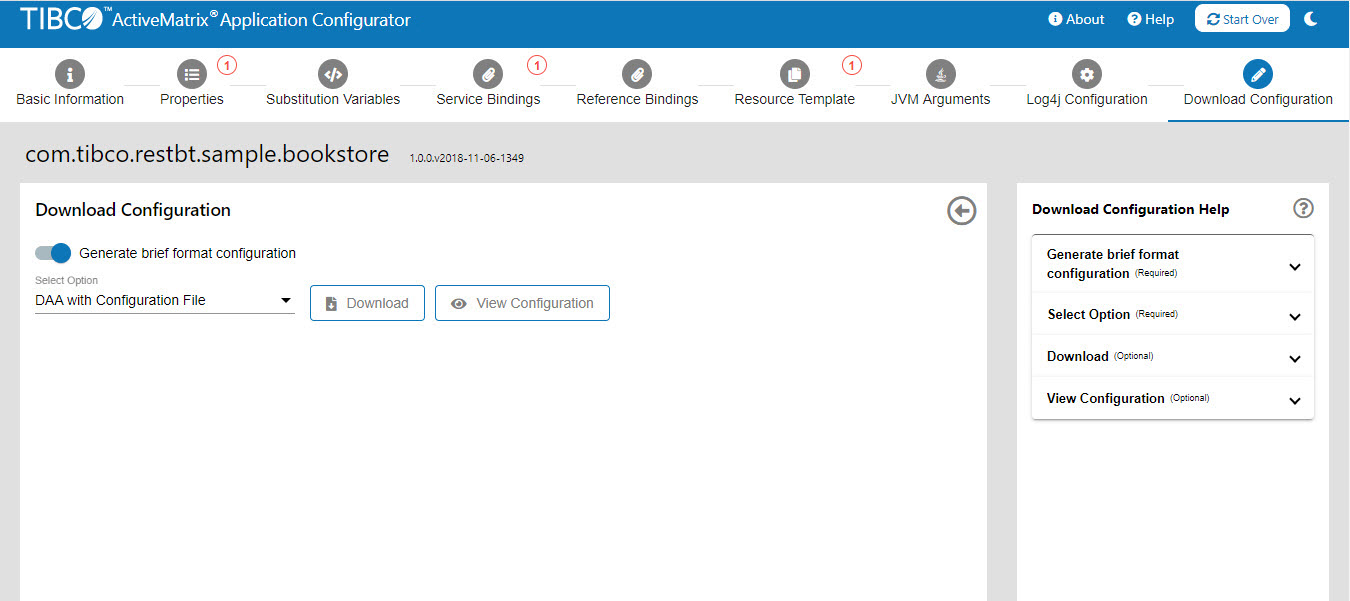This screenshot has height=601, width=1350.
Task: Click the JVM Arguments java icon
Action: tap(940, 74)
